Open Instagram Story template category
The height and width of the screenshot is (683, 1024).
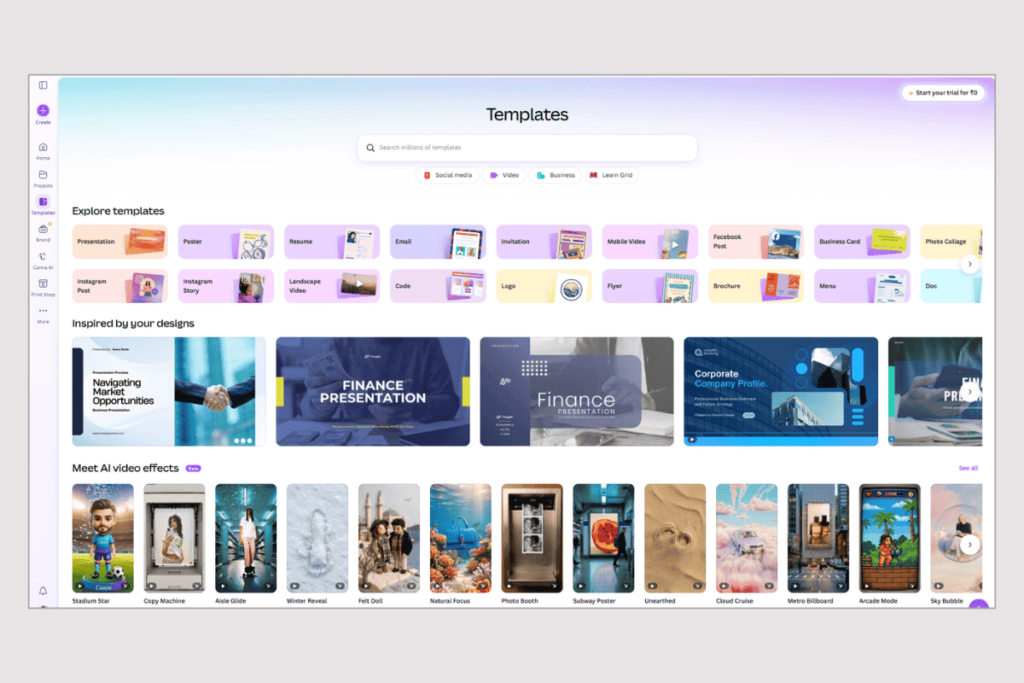point(226,286)
